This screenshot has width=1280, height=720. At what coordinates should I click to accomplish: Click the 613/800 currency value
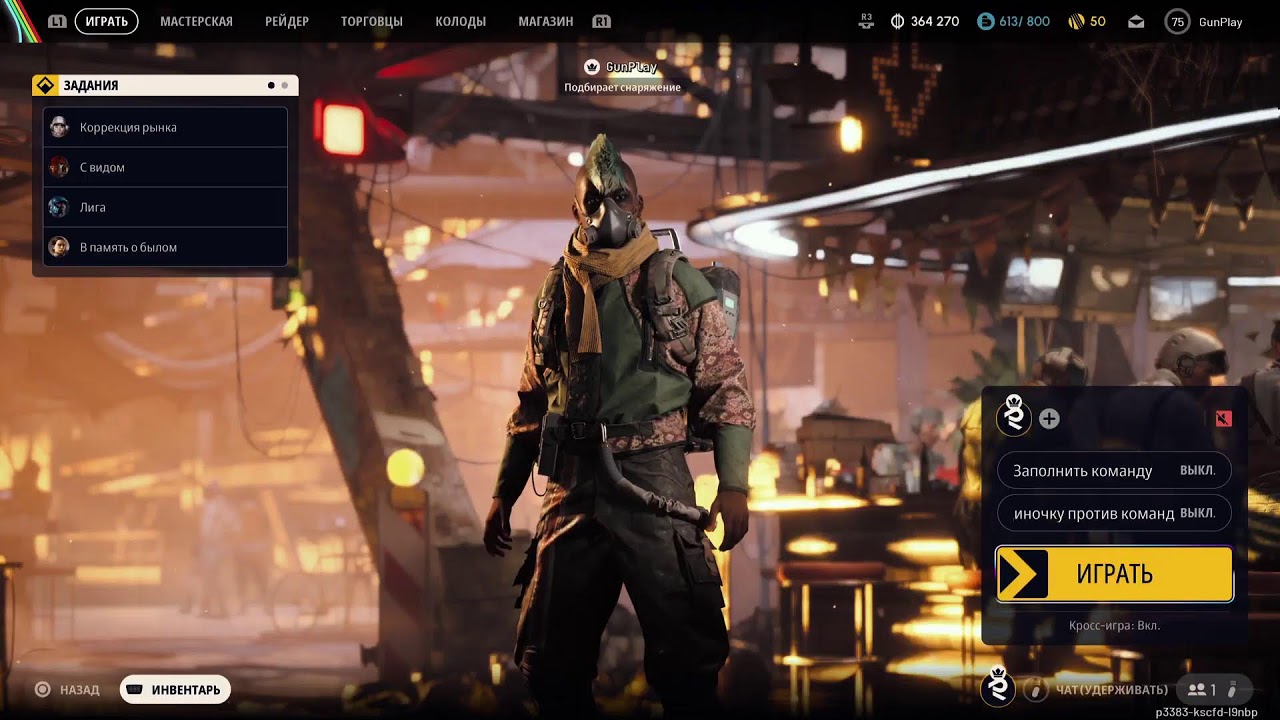coord(1024,21)
